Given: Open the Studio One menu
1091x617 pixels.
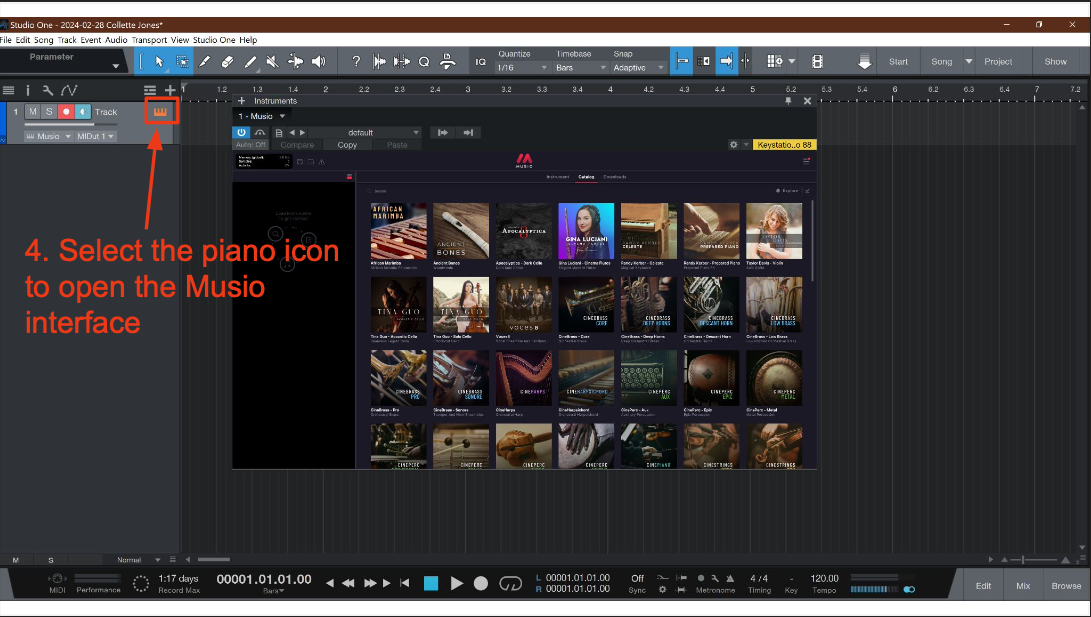Looking at the screenshot, I should [x=214, y=40].
